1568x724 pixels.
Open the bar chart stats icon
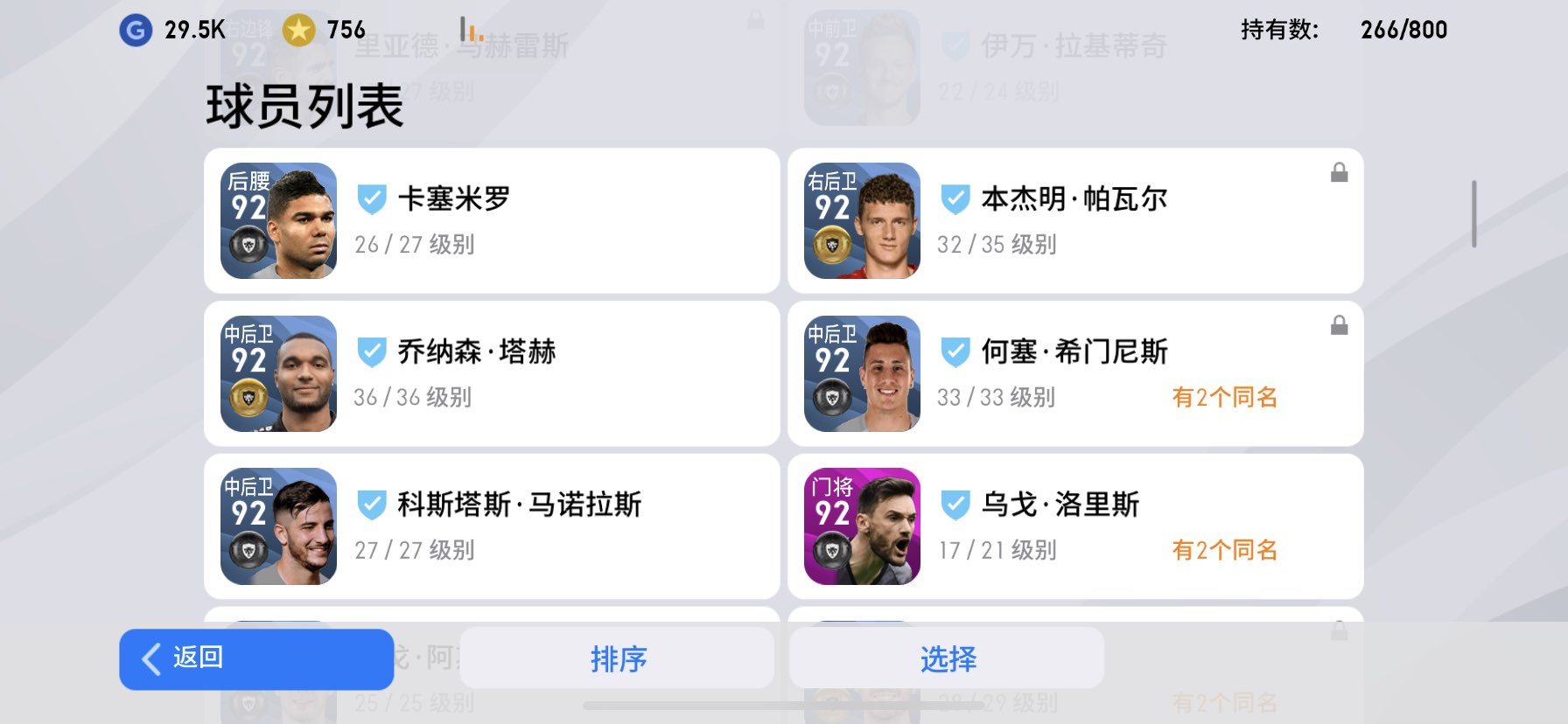[472, 30]
